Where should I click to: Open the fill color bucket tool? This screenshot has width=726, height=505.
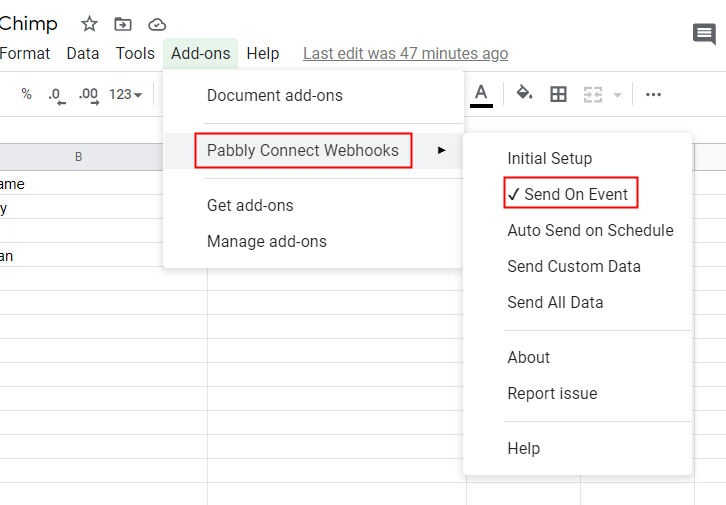pos(524,93)
